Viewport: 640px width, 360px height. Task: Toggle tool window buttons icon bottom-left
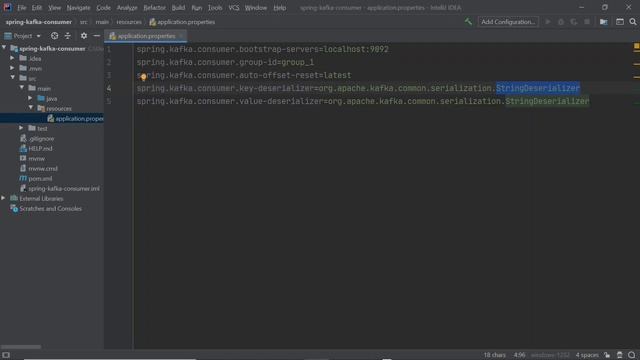point(6,355)
